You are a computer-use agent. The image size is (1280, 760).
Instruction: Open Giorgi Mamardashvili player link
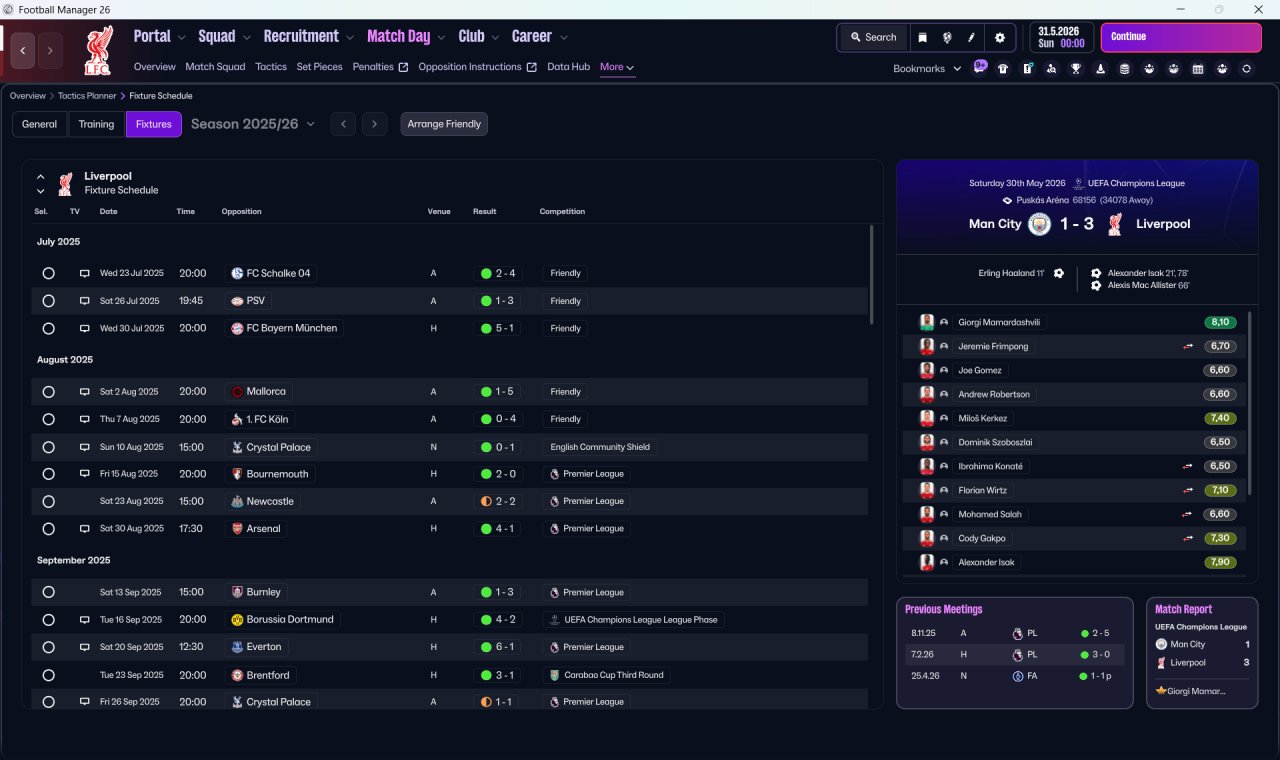(x=999, y=322)
